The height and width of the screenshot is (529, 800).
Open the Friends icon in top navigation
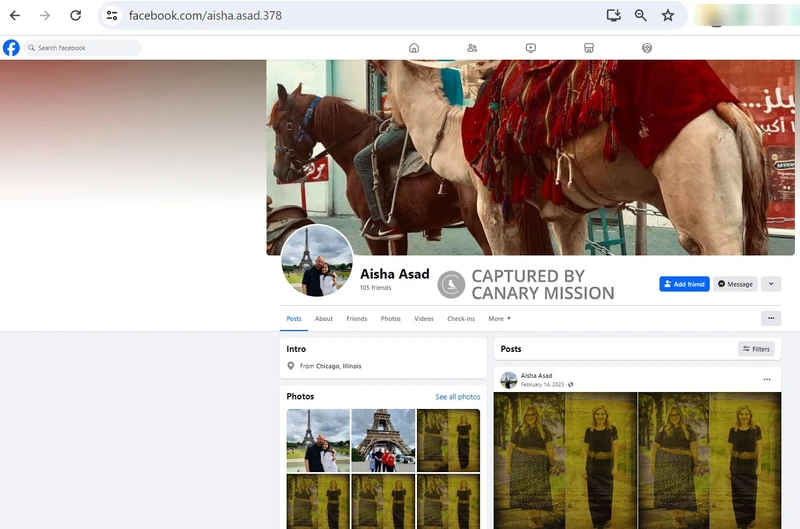coord(472,48)
